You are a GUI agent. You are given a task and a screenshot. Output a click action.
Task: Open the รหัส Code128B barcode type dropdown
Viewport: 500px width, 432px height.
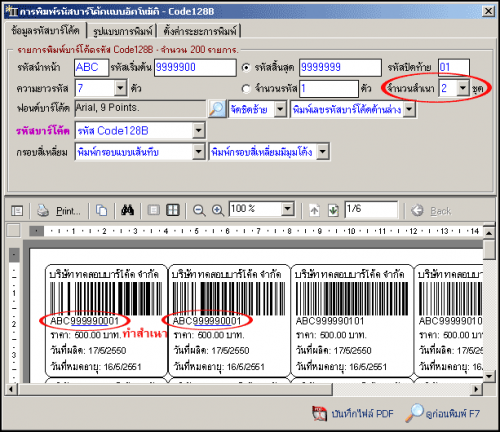click(x=199, y=130)
